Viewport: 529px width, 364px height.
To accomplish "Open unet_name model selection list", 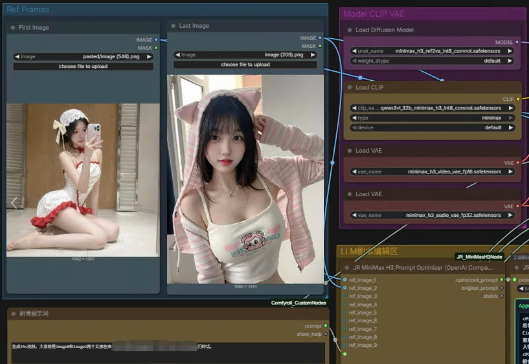I will pos(432,51).
